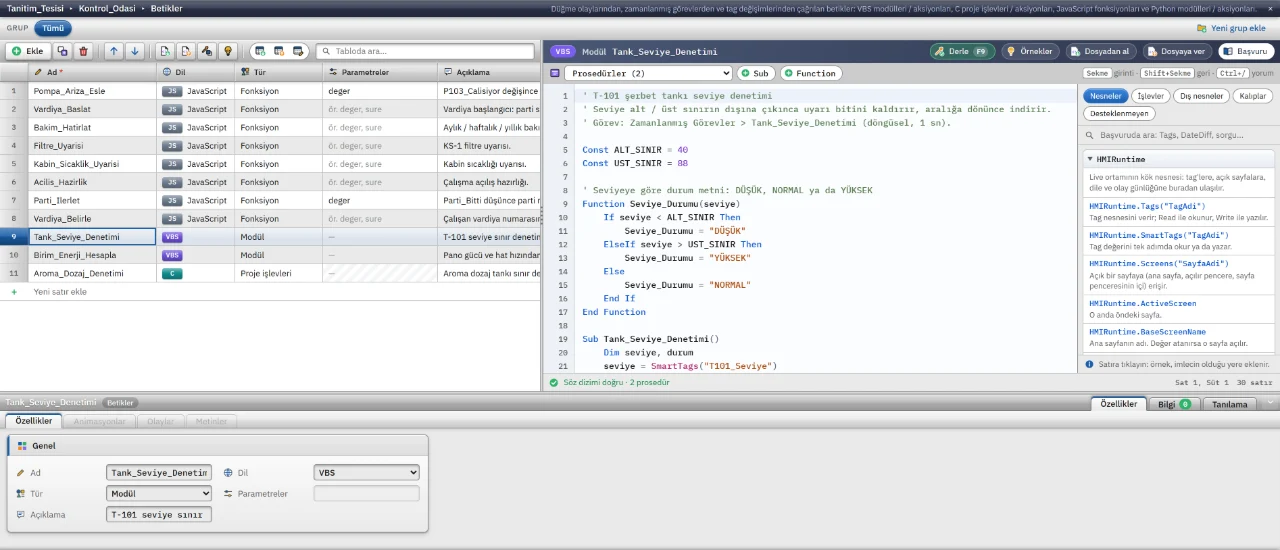This screenshot has height=550, width=1280.
Task: Select the Tümü group filter pill
Action: click(53, 28)
